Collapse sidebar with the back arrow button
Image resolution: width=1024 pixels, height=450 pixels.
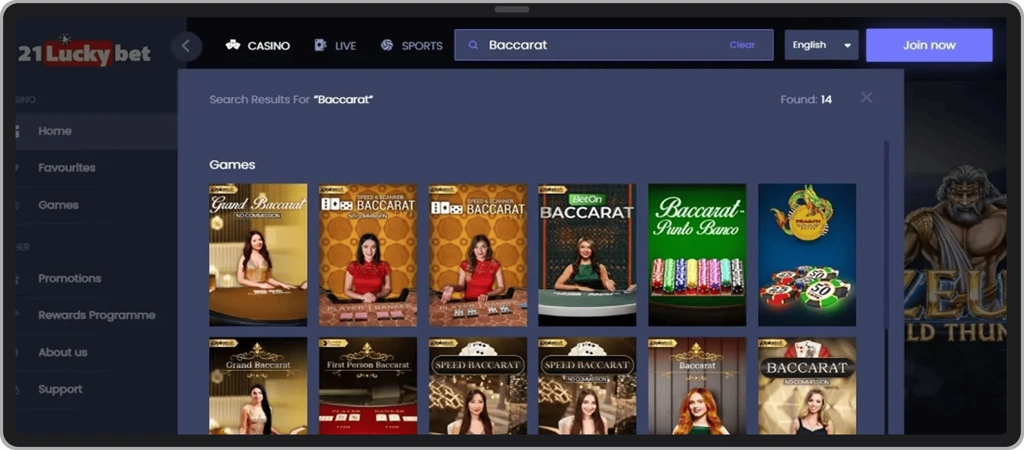[x=186, y=46]
